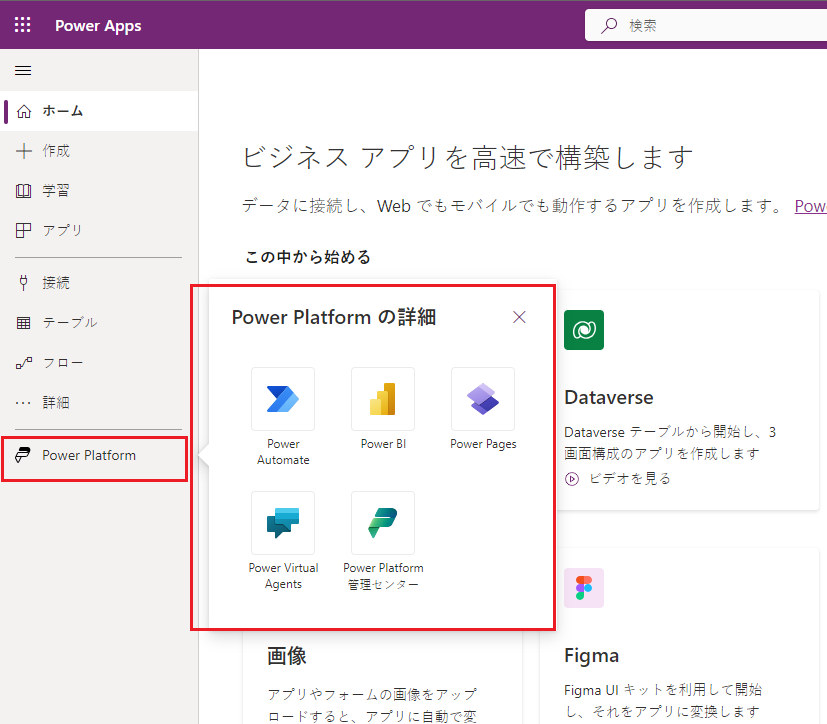Click the home icon beside ホーム
Image resolution: width=827 pixels, height=724 pixels.
pyautogui.click(x=24, y=111)
